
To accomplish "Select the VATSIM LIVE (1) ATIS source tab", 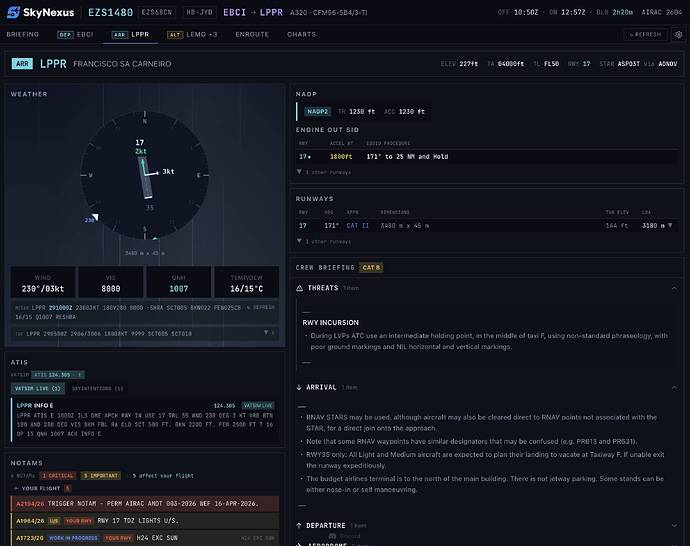I will click(x=38, y=388).
